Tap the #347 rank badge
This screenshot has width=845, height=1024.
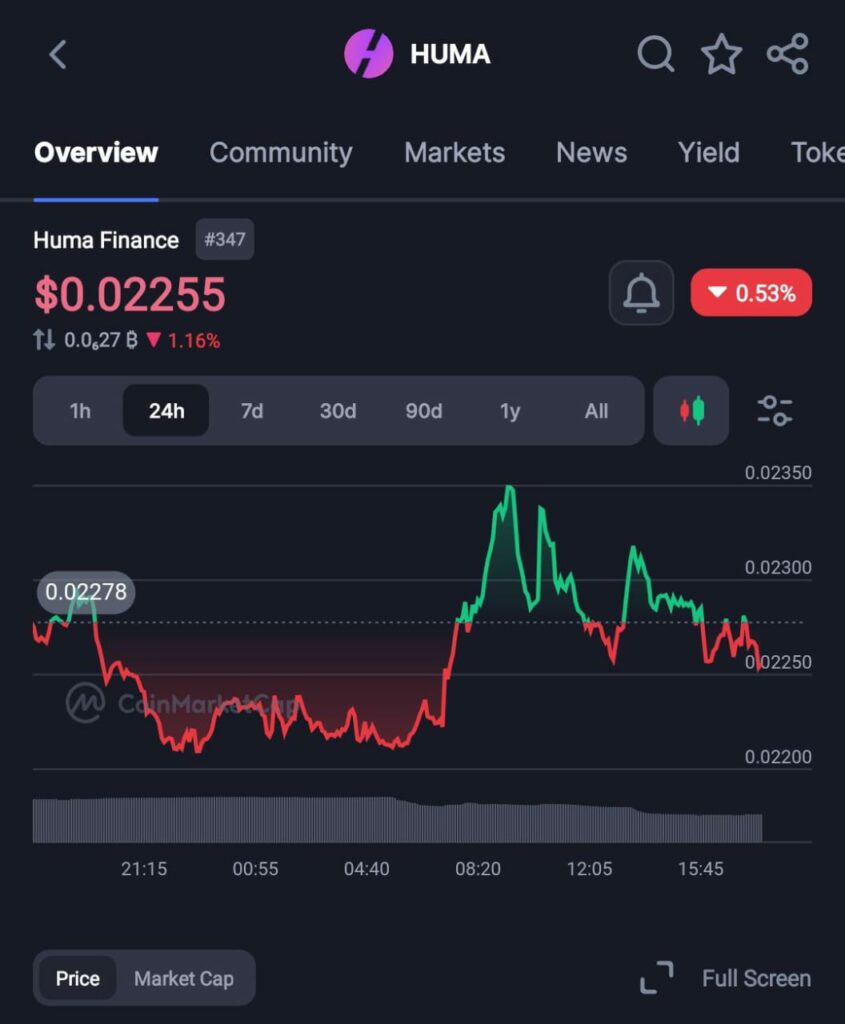225,239
